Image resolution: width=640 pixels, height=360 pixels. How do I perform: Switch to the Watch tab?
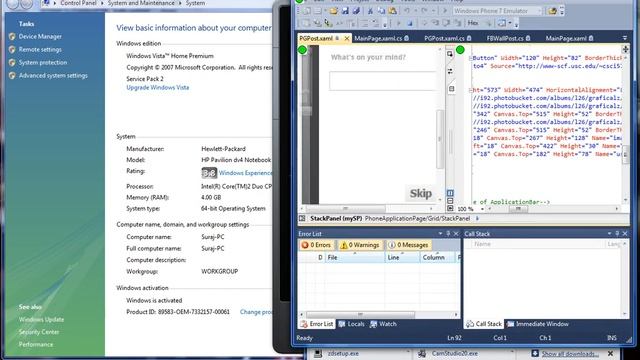(x=383, y=324)
